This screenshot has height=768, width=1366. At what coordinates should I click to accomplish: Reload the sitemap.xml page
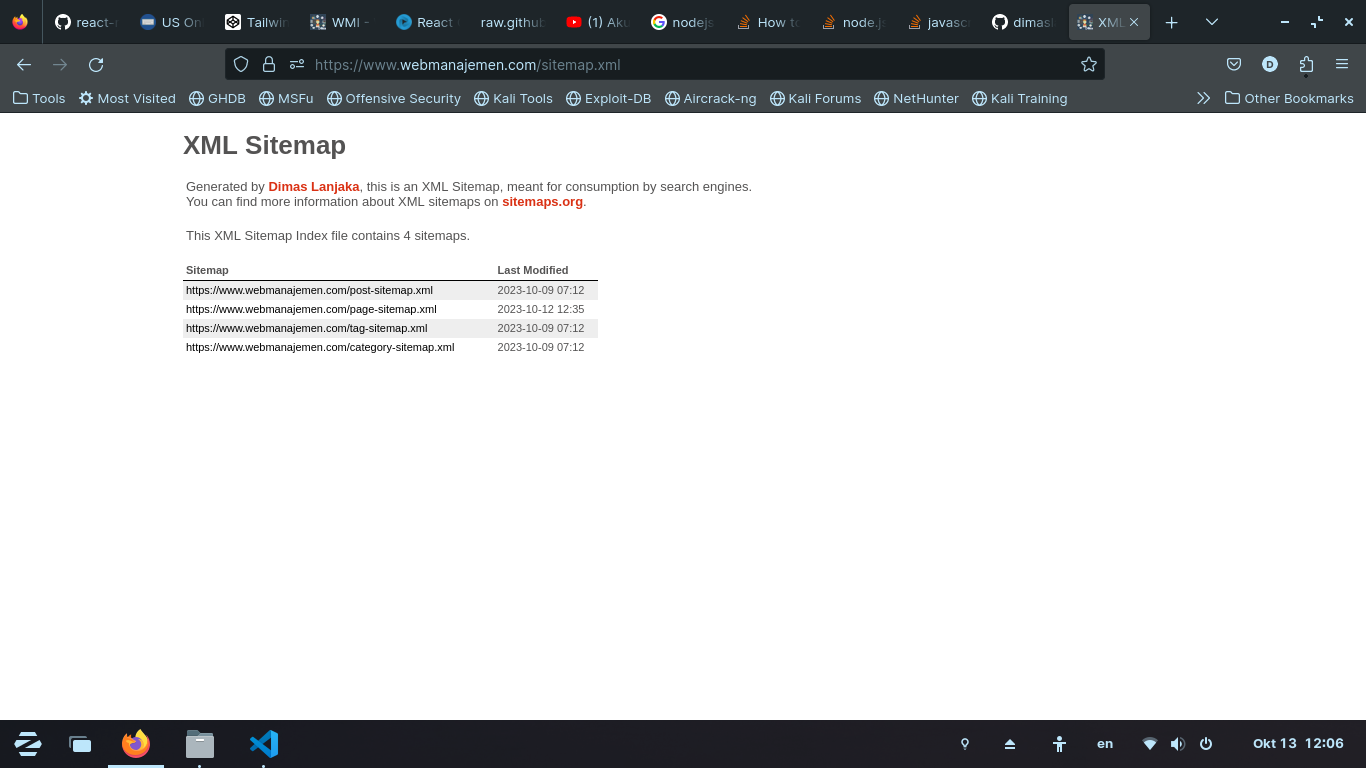(x=96, y=64)
